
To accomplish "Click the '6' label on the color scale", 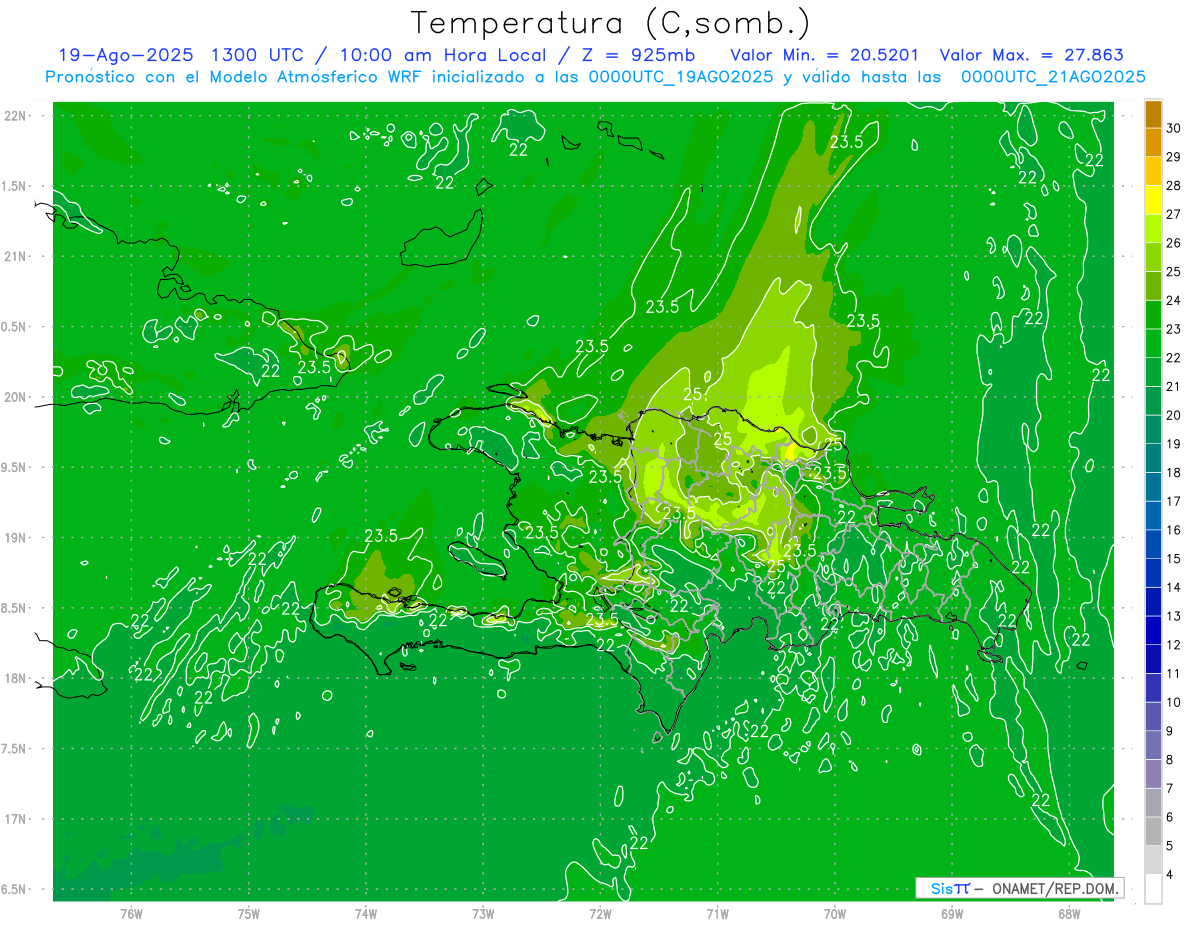I will 1170,817.
